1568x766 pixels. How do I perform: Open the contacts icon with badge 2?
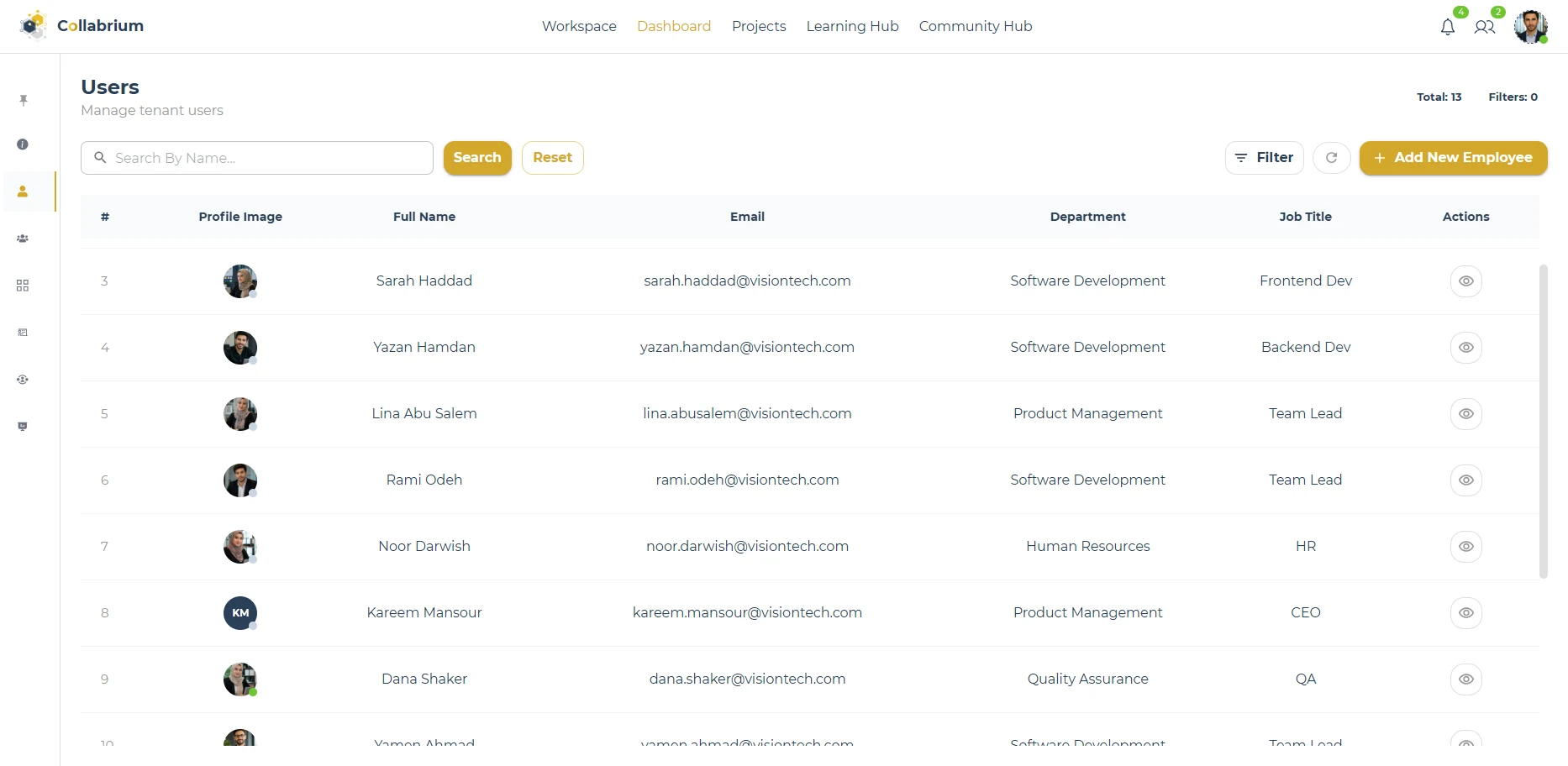coord(1485,27)
